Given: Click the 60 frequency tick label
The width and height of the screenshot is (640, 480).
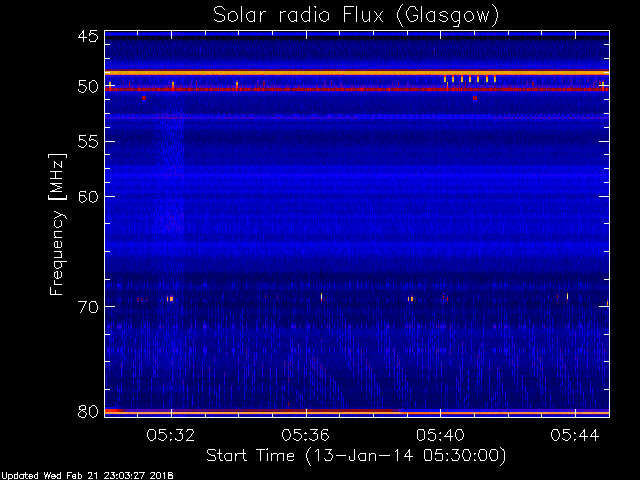Looking at the screenshot, I should 88,197.
